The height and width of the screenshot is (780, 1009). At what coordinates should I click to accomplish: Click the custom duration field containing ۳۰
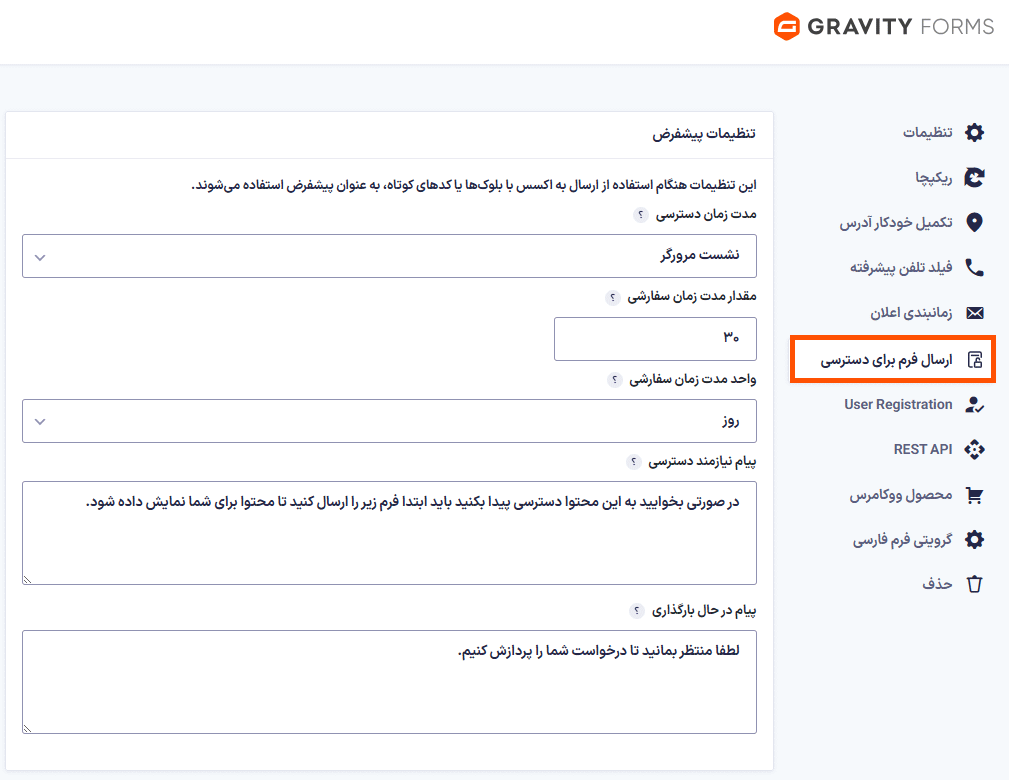[655, 339]
